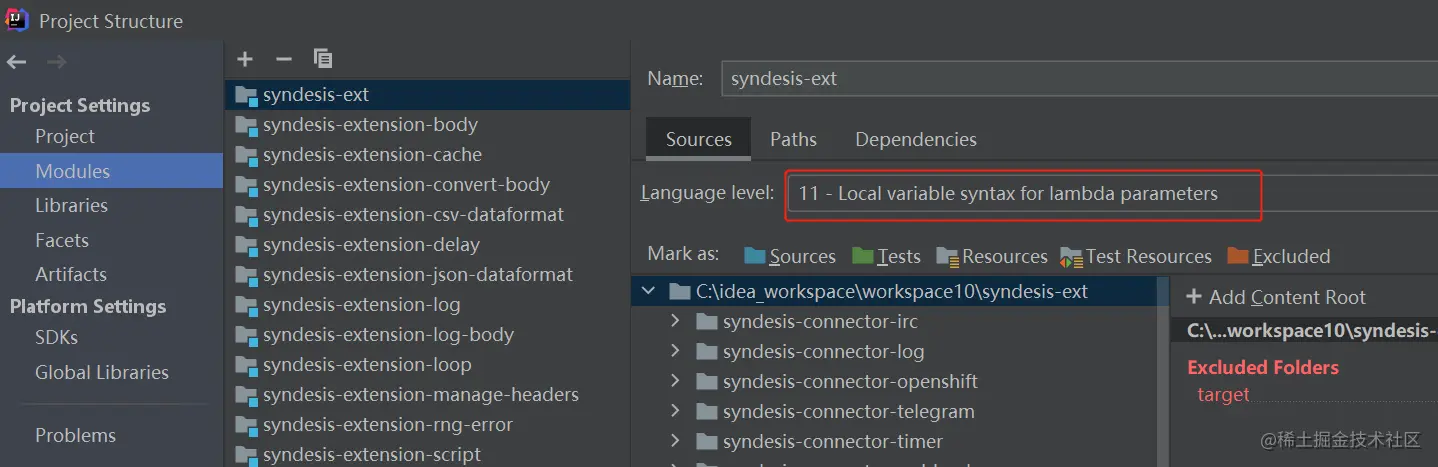The width and height of the screenshot is (1438, 467).
Task: Click module icon next to syndesis-ext
Action: click(x=246, y=95)
